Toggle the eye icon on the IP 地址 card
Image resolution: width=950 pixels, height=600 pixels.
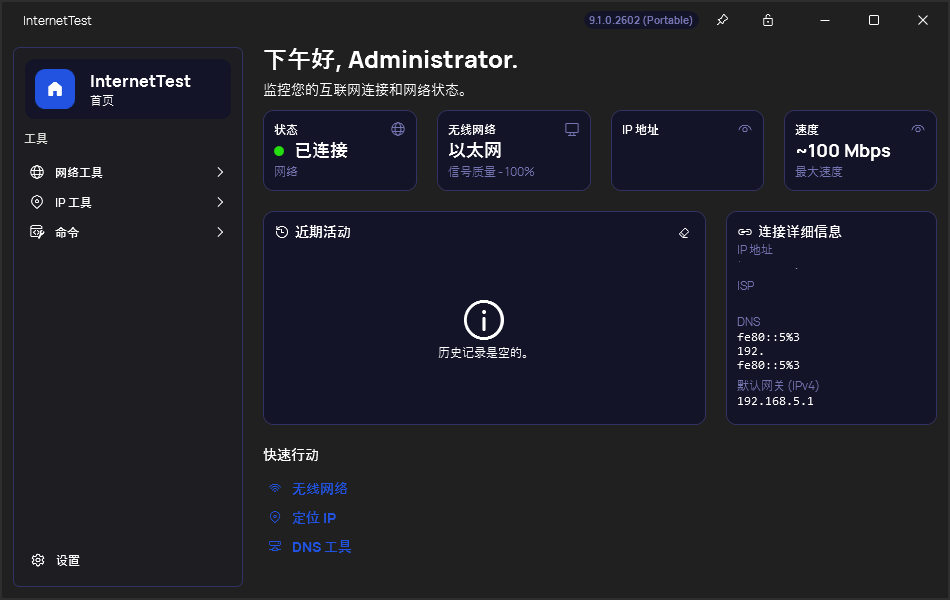(x=745, y=129)
